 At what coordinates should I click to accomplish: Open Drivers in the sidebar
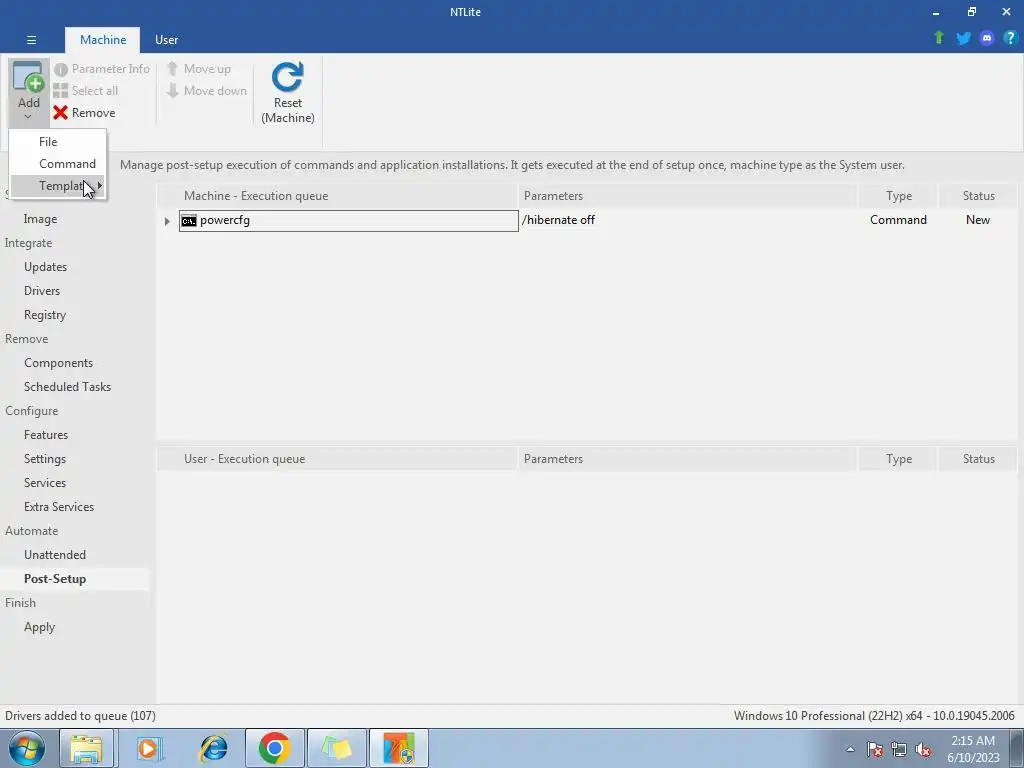click(42, 291)
